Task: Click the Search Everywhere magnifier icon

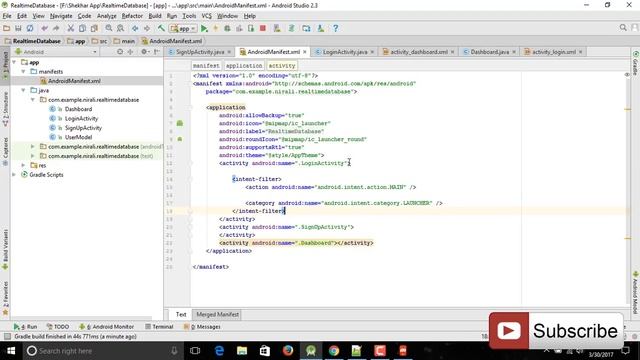Action: click(623, 27)
